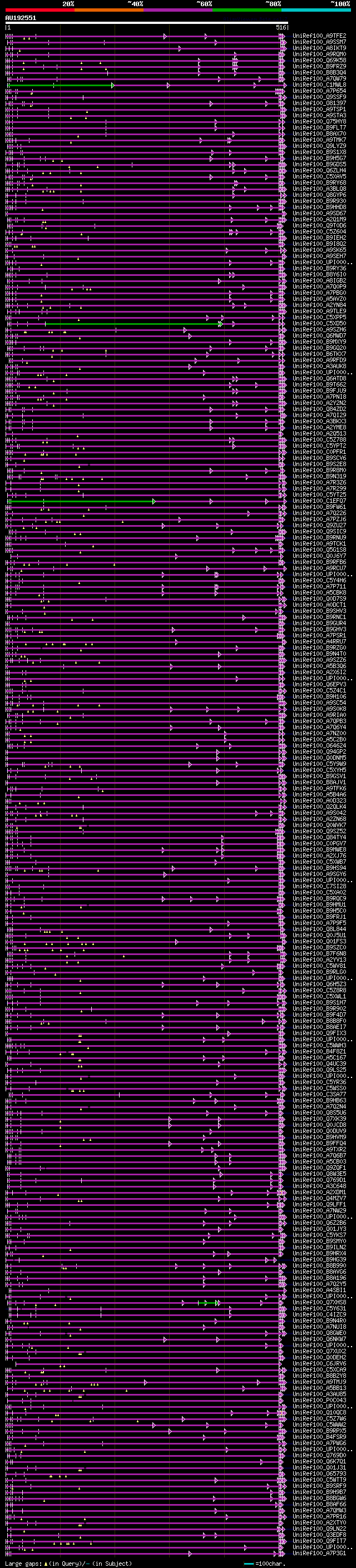Image resolution: width=356 pixels, height=1568 pixels.
Task: Select hit label UniRef100_Q9LN22
Action: pyautogui.click(x=319, y=1529)
